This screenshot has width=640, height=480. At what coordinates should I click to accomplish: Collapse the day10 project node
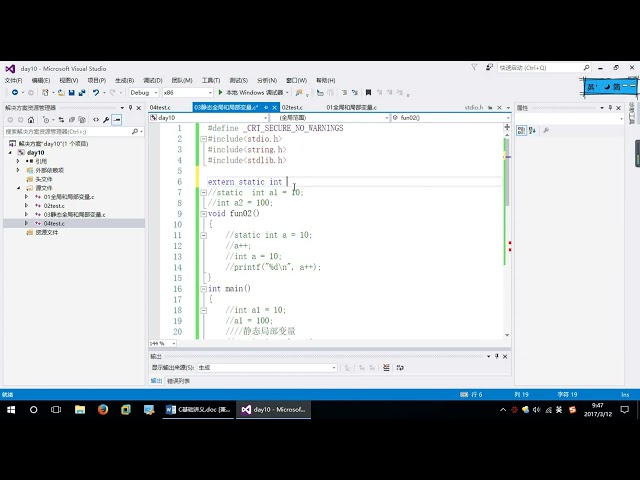11,153
